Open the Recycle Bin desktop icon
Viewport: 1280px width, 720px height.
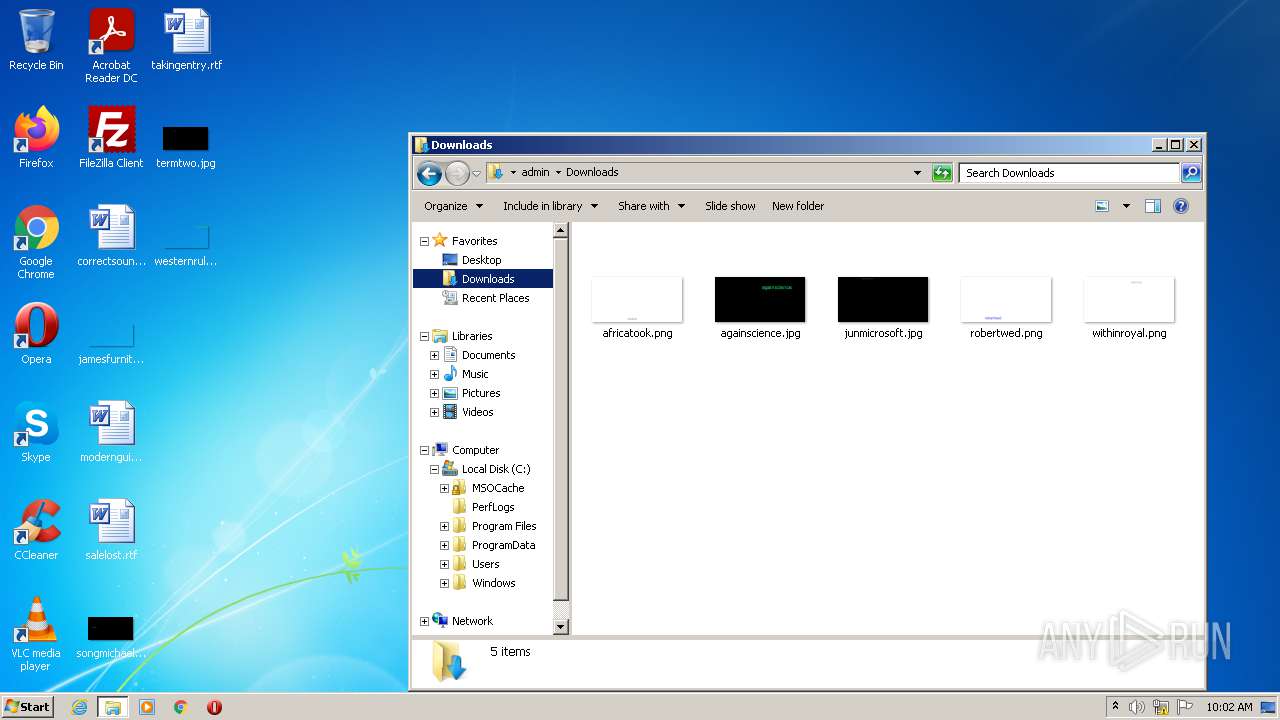36,40
